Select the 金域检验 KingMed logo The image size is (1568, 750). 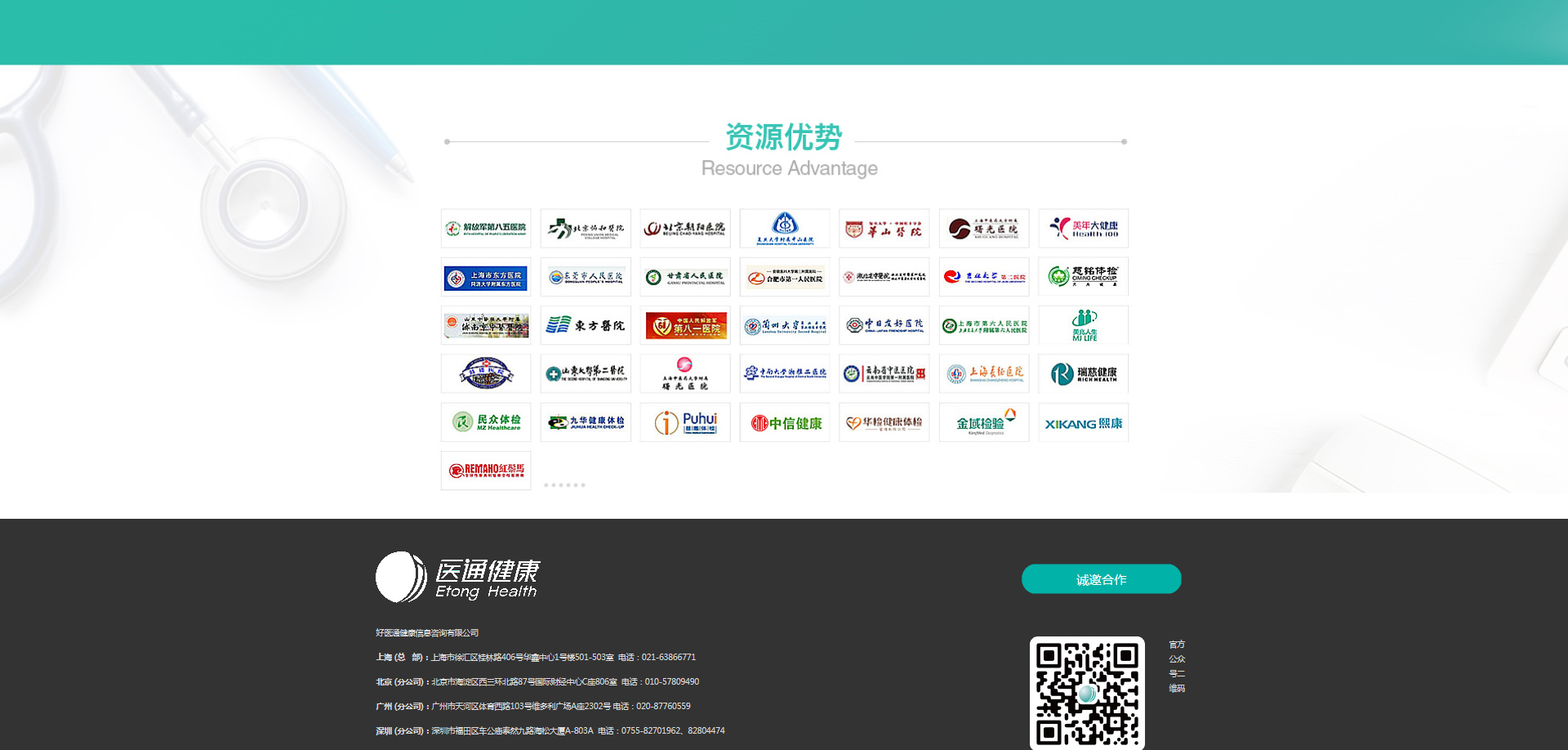984,423
